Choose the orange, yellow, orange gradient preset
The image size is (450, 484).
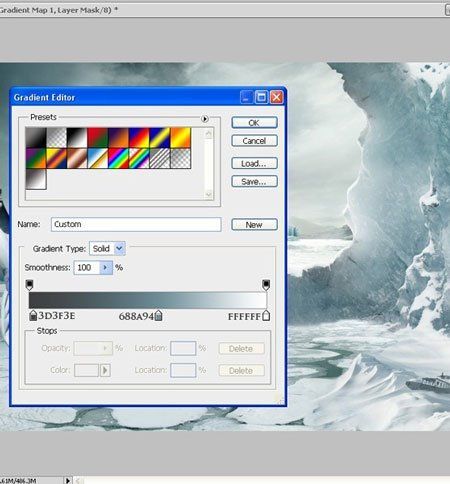[x=181, y=137]
